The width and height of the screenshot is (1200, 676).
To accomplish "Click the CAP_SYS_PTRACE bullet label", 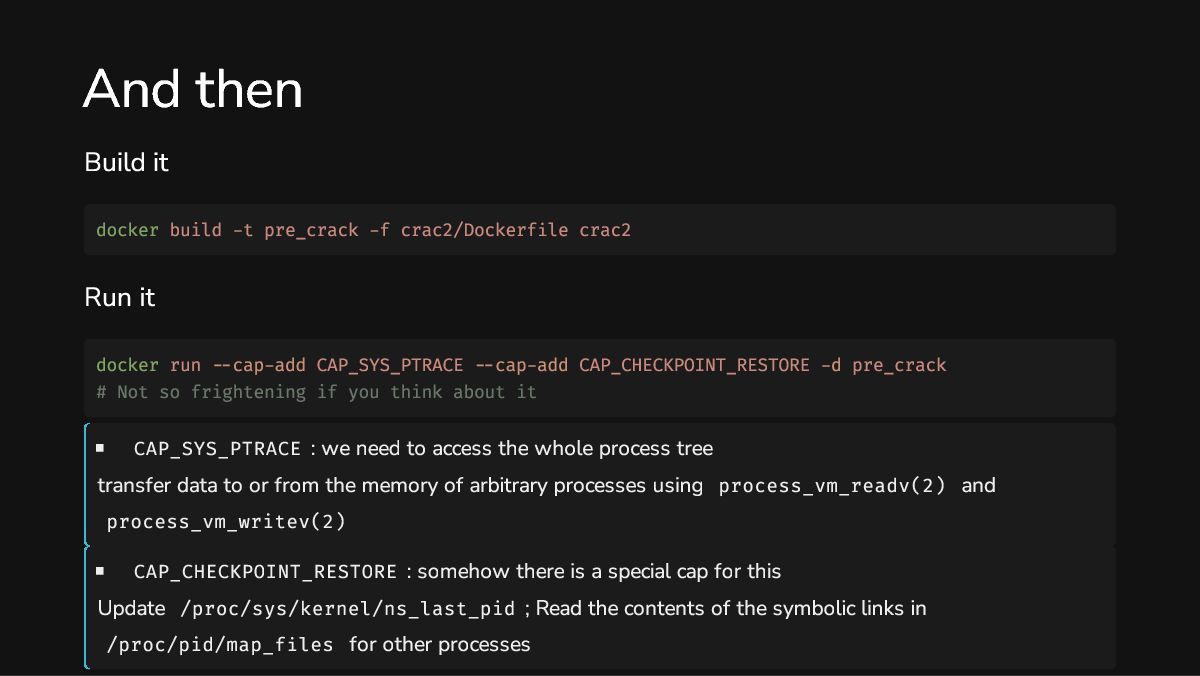I will click(219, 449).
